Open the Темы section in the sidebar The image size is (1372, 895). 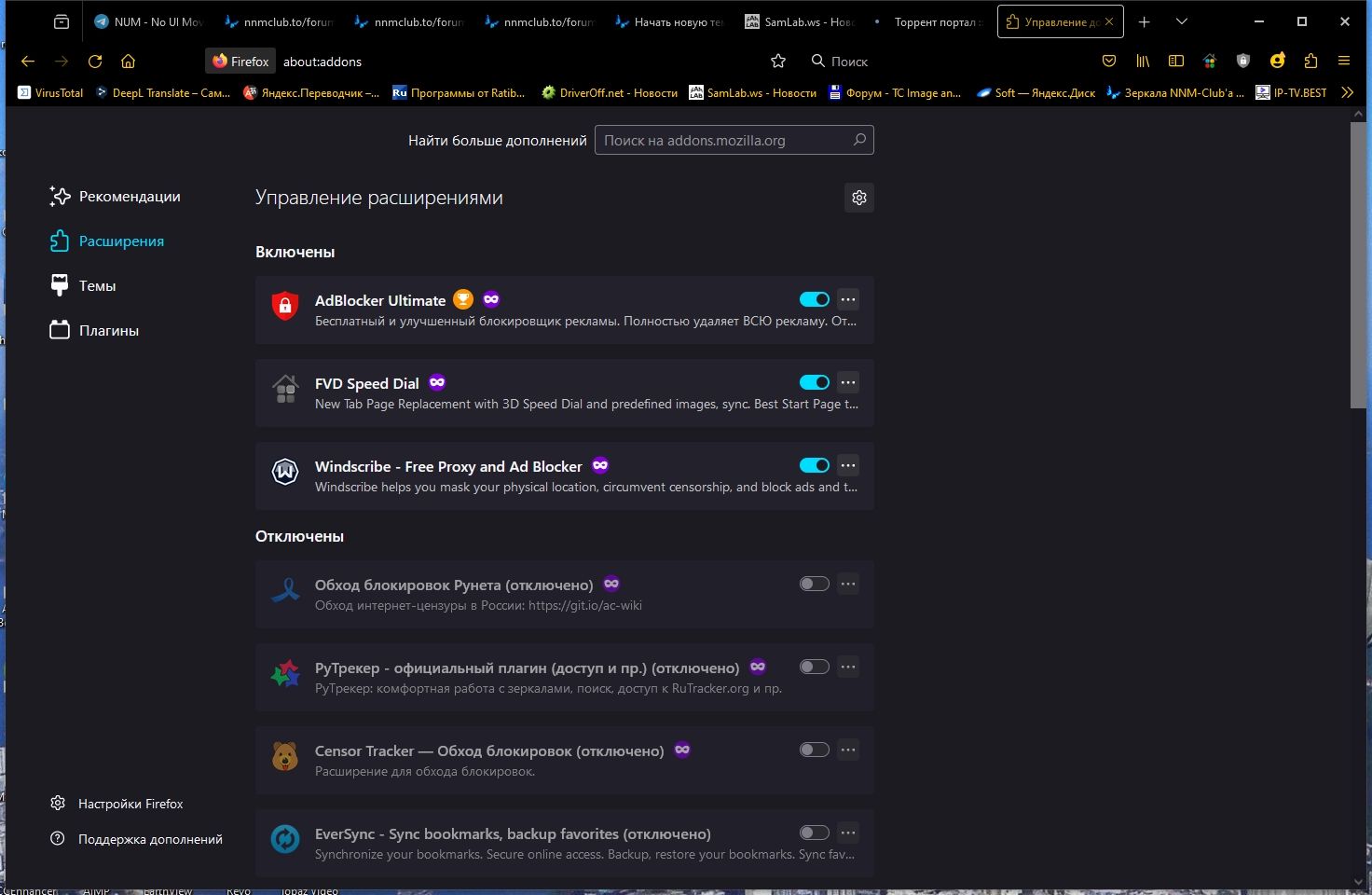point(95,285)
